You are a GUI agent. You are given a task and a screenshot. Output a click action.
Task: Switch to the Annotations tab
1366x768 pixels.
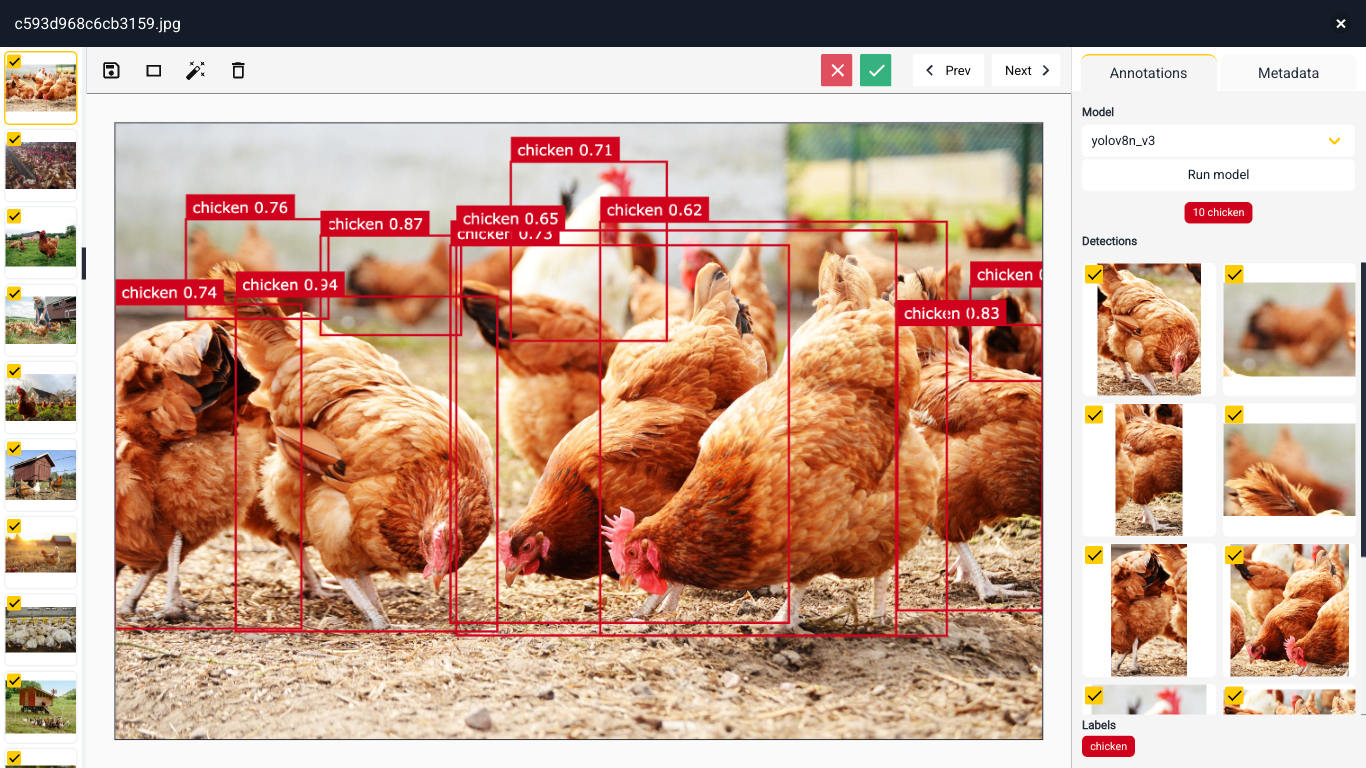click(x=1148, y=73)
